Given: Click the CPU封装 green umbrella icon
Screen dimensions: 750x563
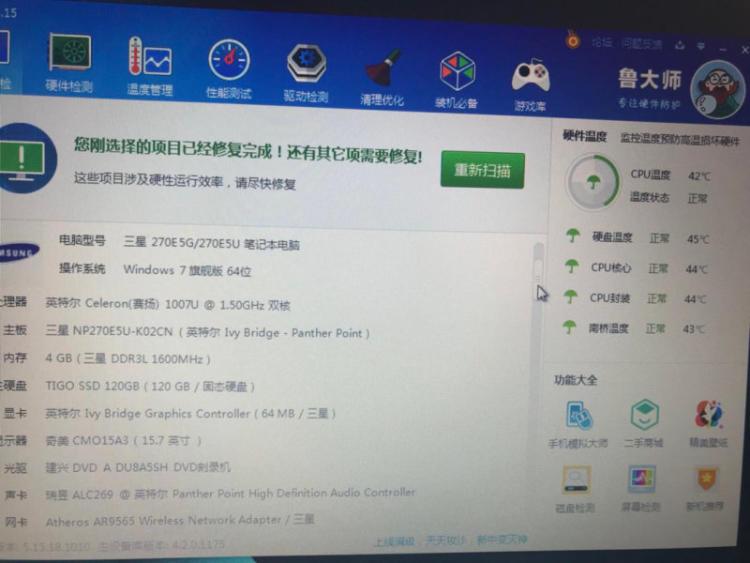Looking at the screenshot, I should (570, 297).
